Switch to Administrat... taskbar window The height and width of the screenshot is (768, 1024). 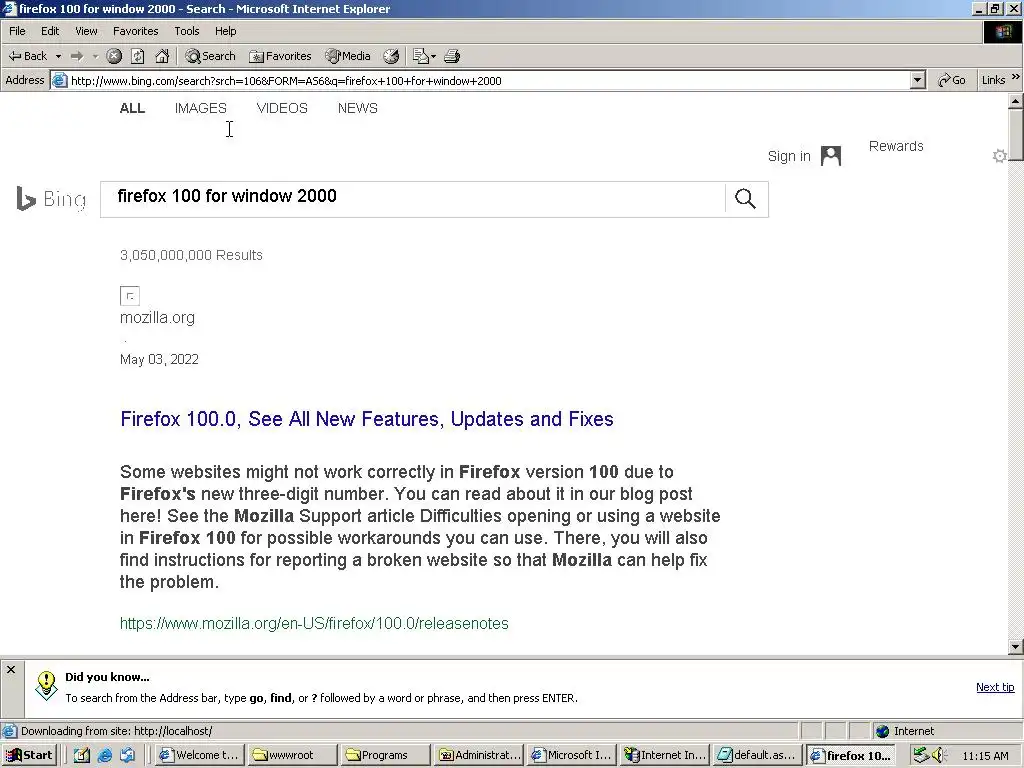click(479, 755)
